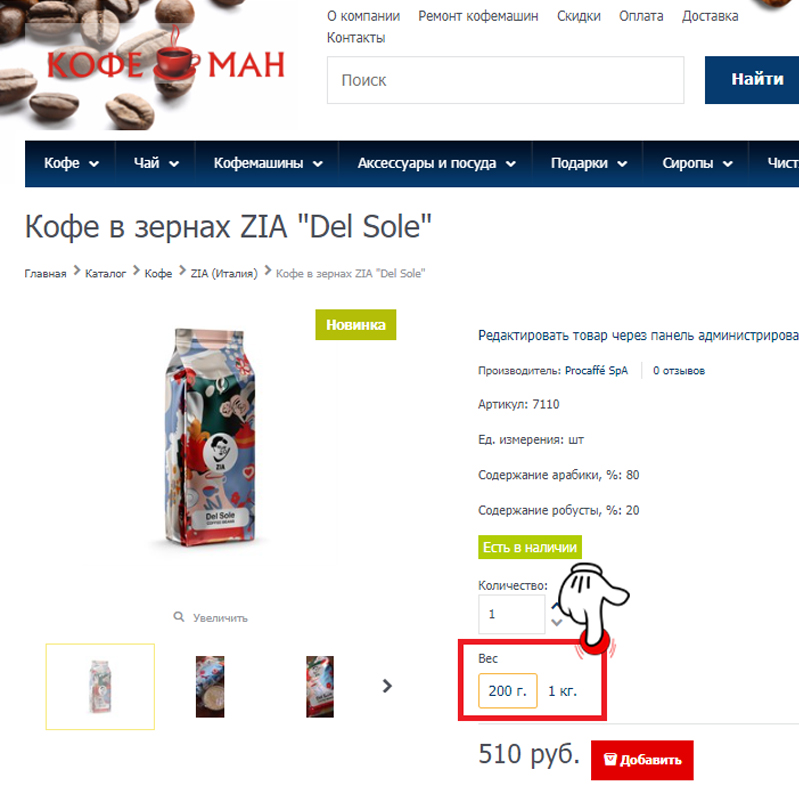Click the magnifier icon beside Увеличить
The height and width of the screenshot is (799, 799).
click(x=178, y=617)
